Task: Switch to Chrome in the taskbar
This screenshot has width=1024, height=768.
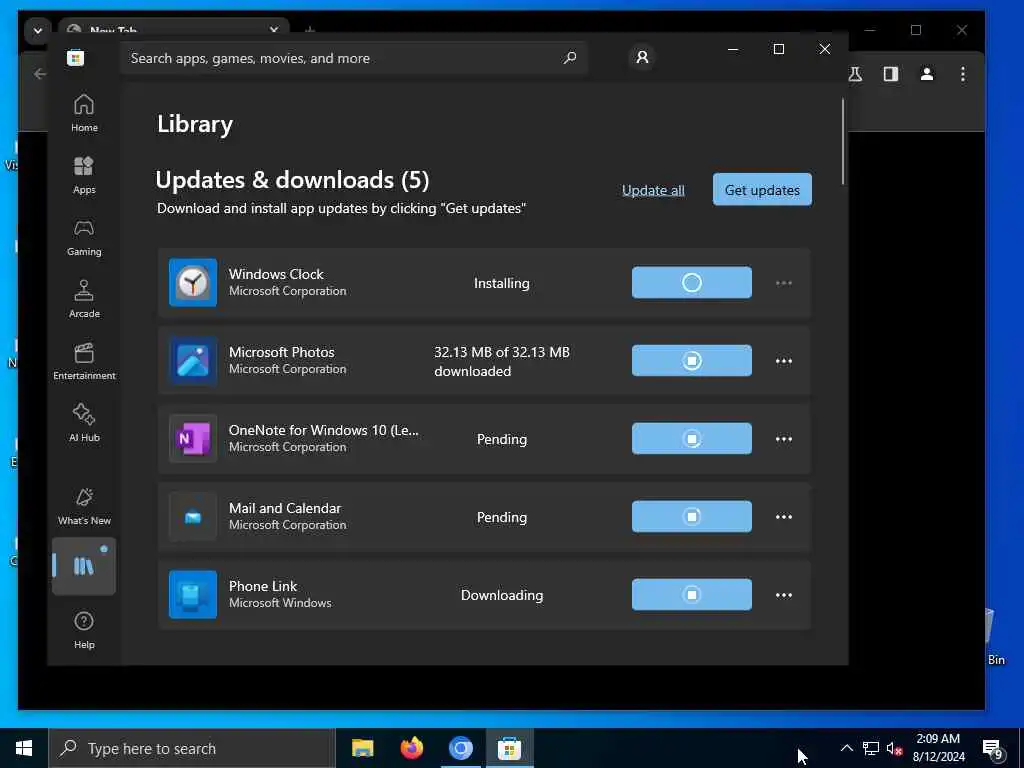Action: coord(460,748)
